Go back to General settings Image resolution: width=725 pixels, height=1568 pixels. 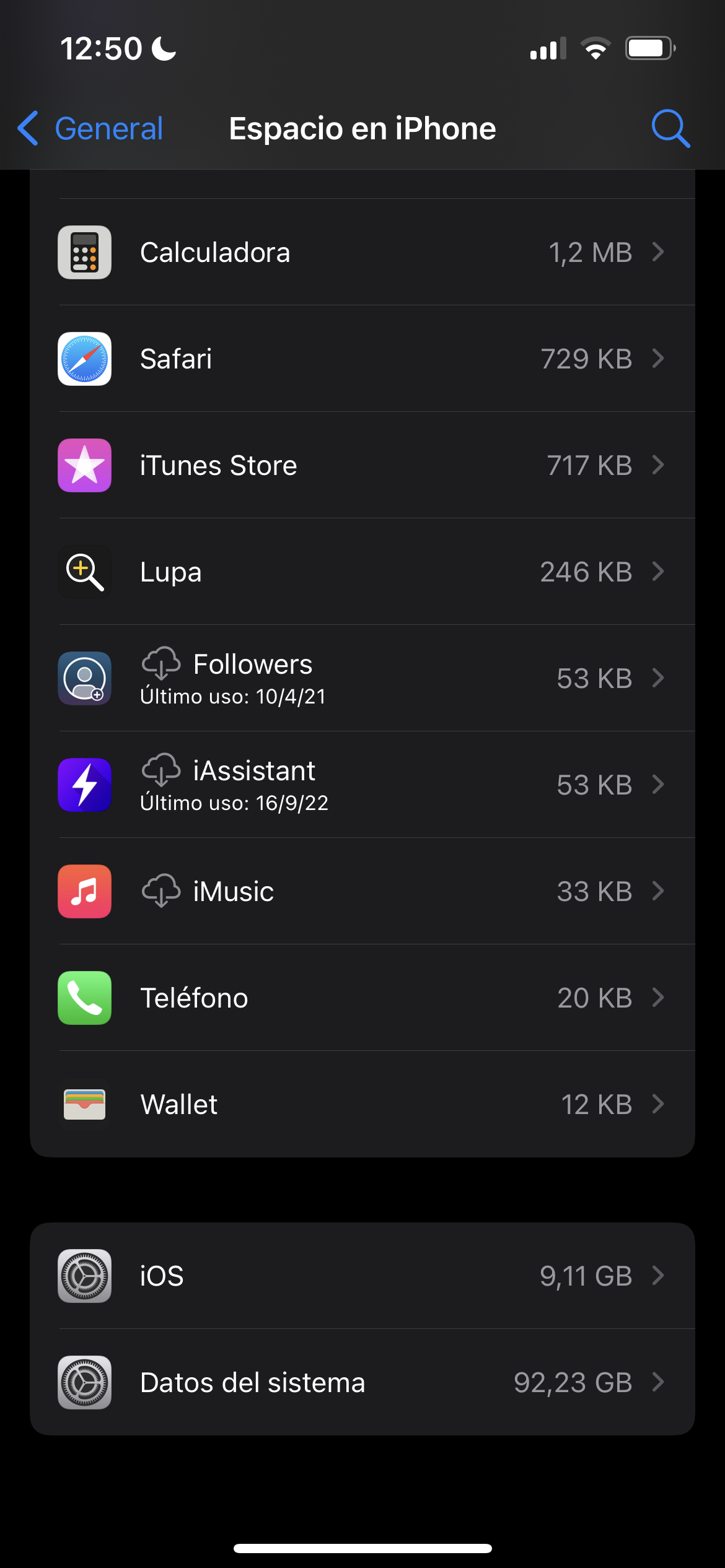(90, 129)
